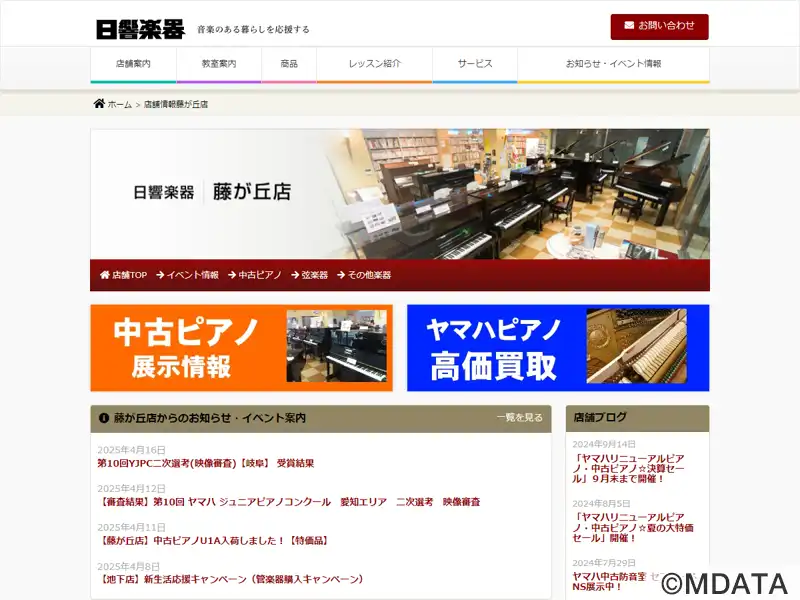Open the ヤマハ中古防音室 blog post
800x600 pixels.
609,582
